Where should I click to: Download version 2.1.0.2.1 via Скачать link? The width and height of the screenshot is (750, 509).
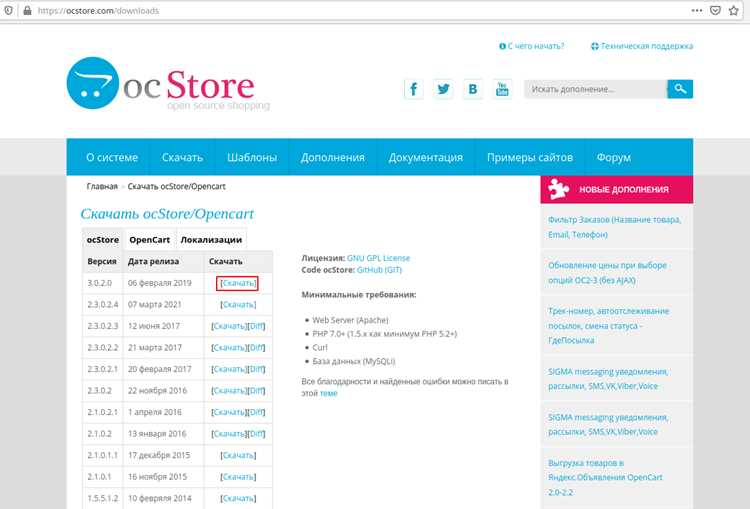[229, 412]
